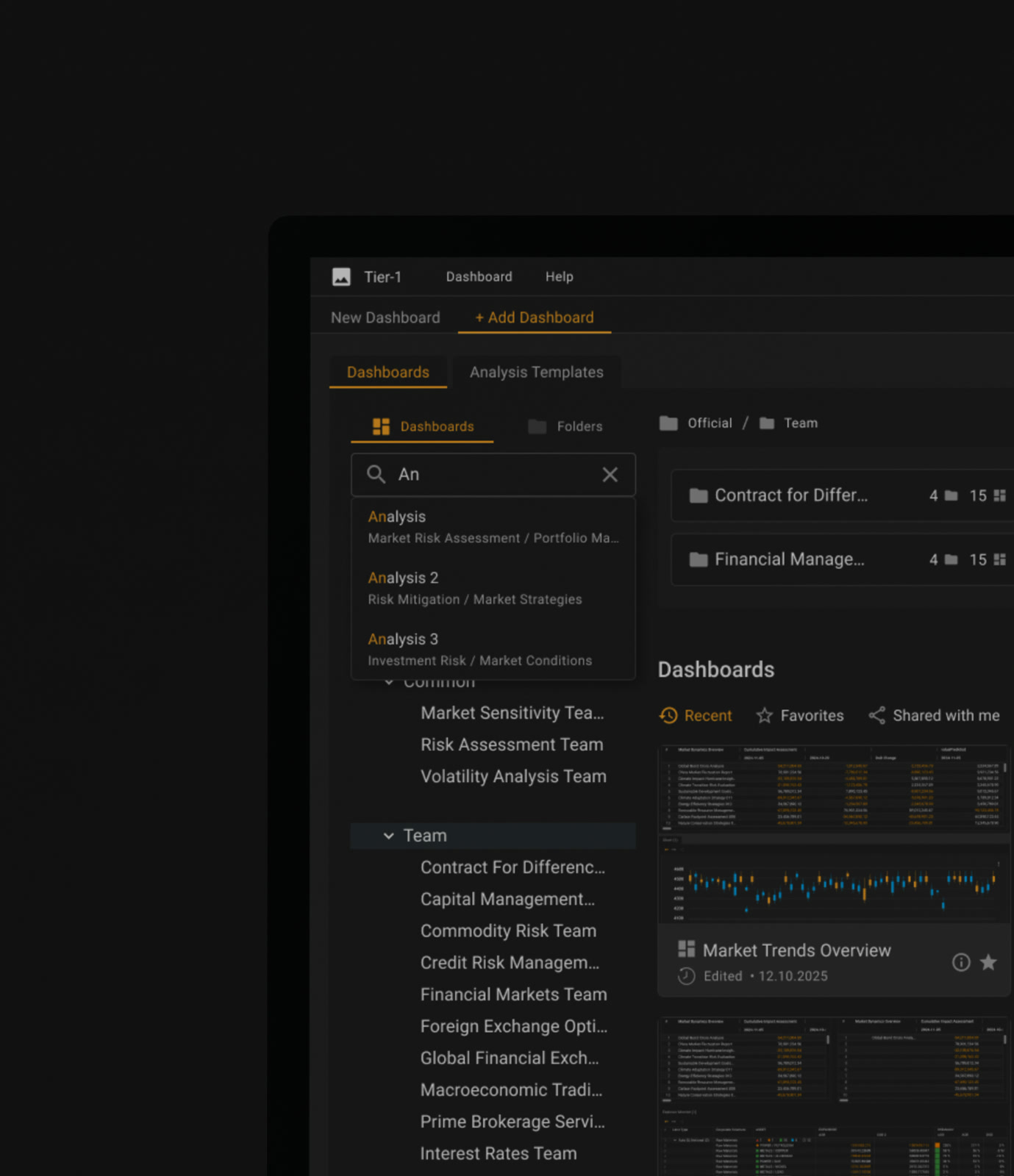Open the Analysis Templates tab
The width and height of the screenshot is (1014, 1176).
click(x=537, y=372)
